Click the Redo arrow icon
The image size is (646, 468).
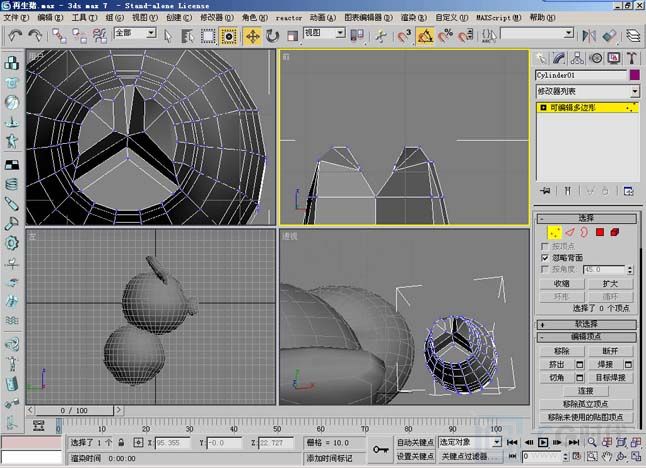pos(35,36)
